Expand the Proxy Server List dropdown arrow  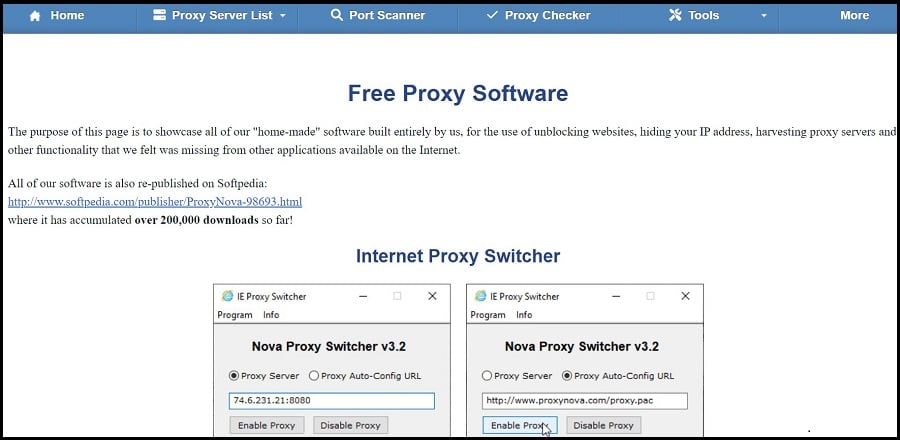[x=282, y=16]
